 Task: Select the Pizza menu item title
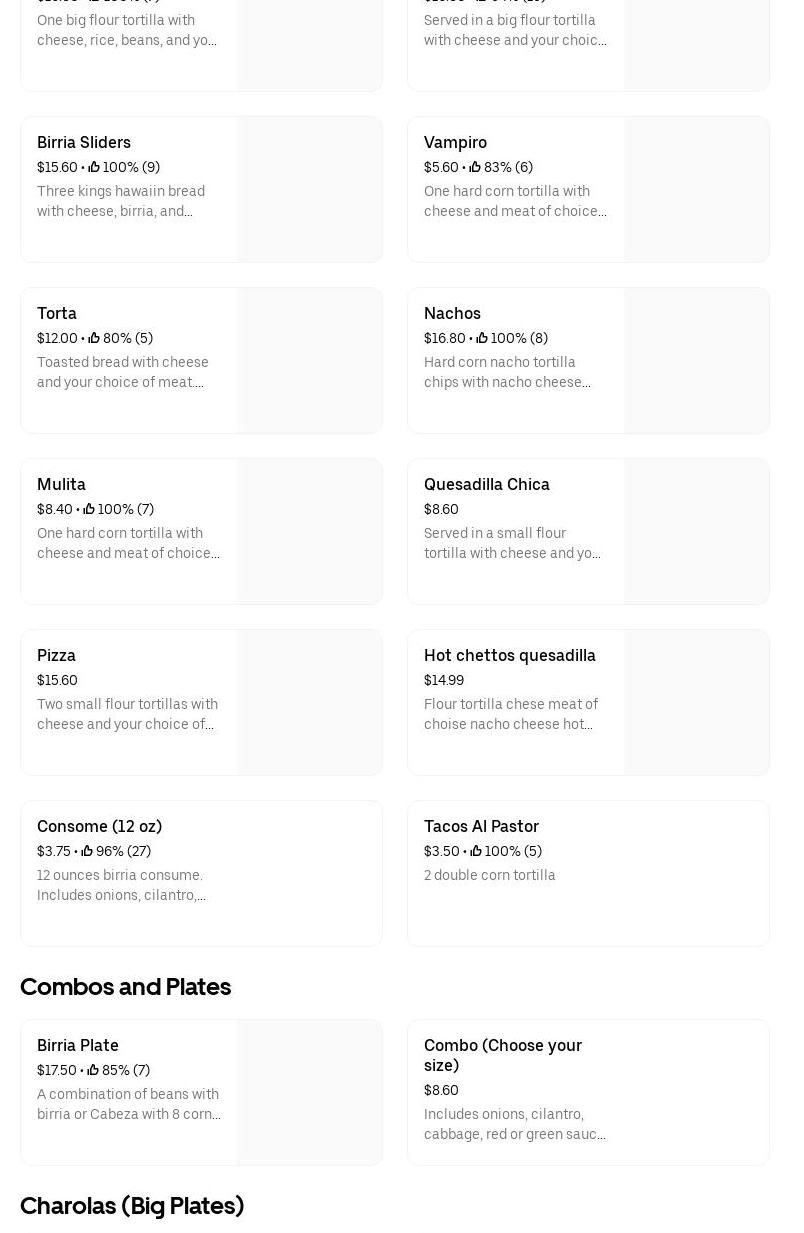(x=56, y=656)
